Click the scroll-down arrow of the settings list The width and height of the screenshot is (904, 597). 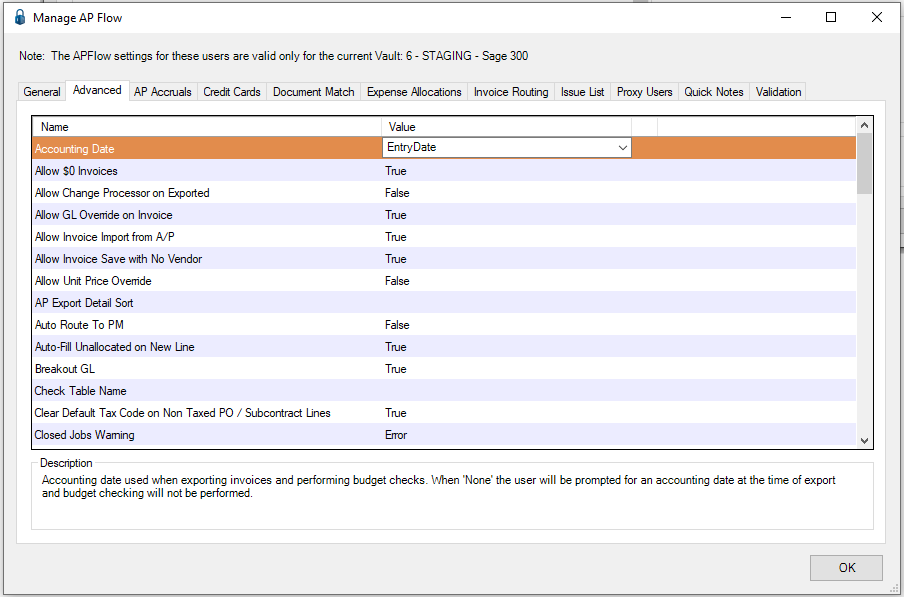(864, 441)
